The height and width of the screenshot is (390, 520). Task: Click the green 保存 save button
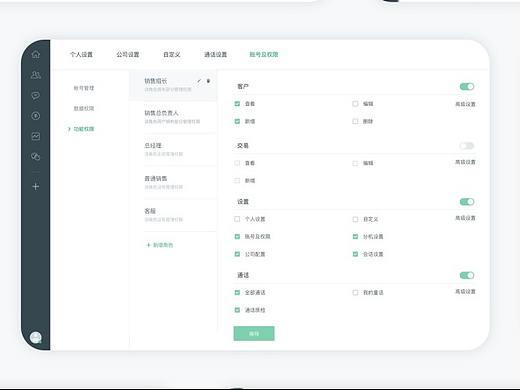click(254, 333)
